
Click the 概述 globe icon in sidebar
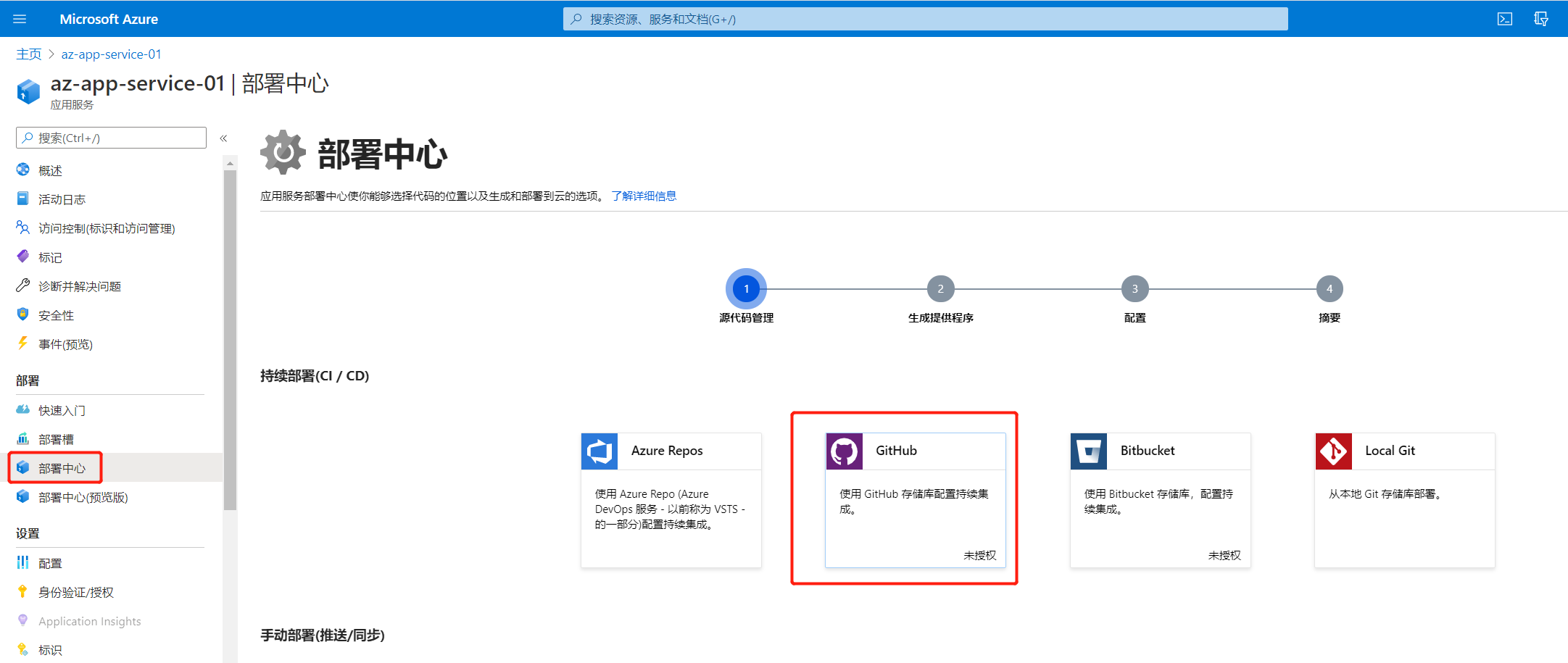click(x=23, y=170)
